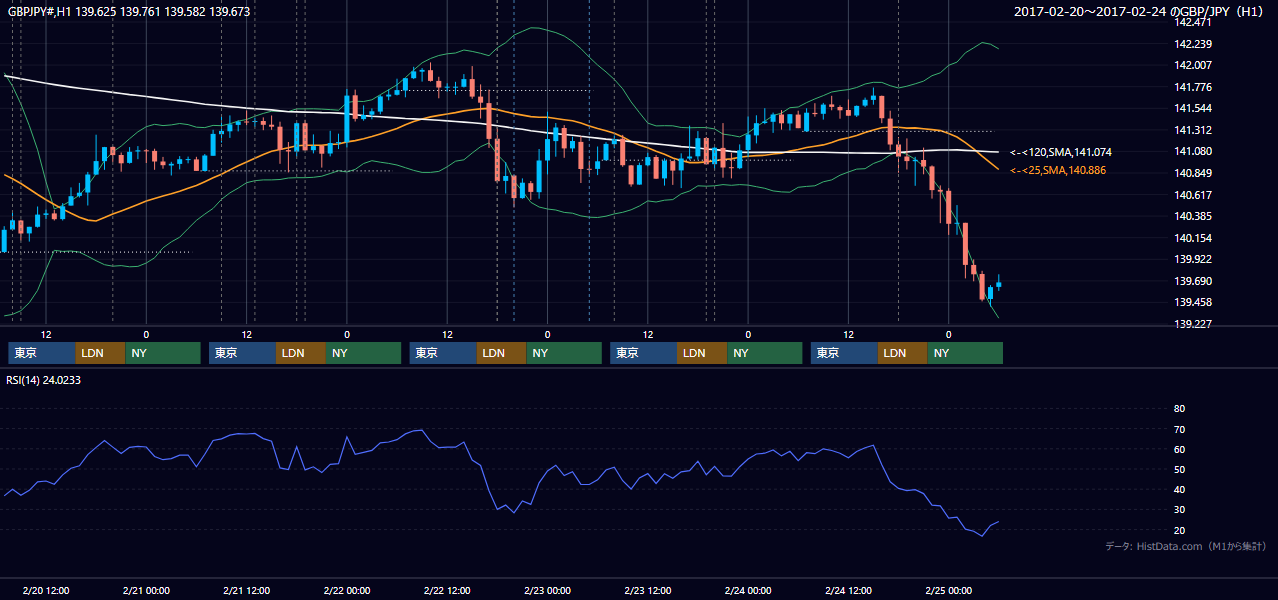
Task: Click the RSI axis value 60
Action: tap(1179, 449)
